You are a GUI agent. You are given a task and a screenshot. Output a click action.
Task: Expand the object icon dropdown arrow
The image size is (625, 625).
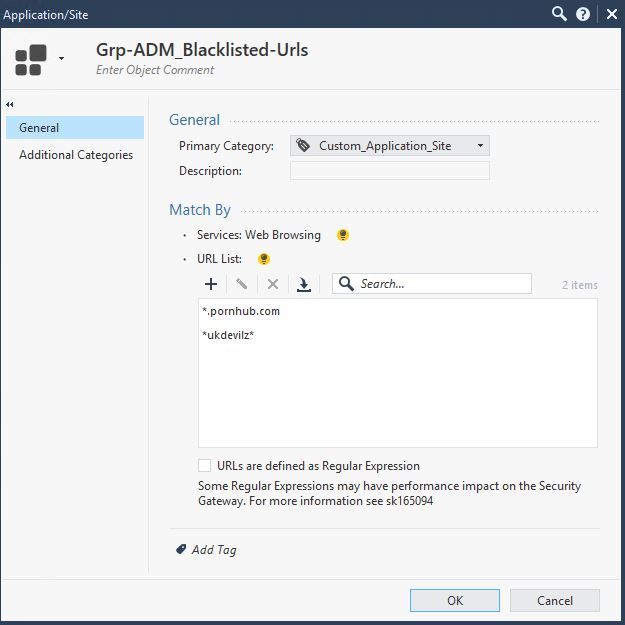click(61, 59)
